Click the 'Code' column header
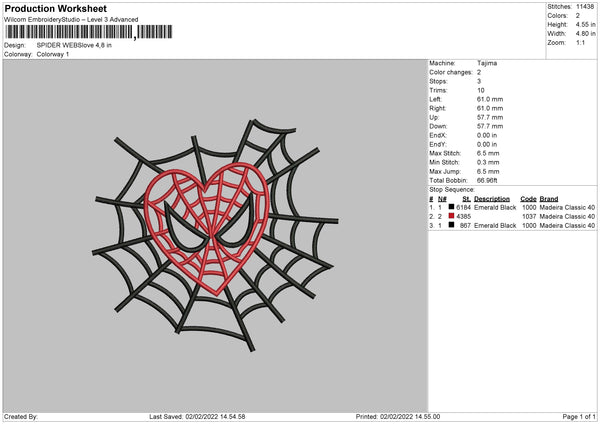Screen dimensions: 600x424 point(528,199)
